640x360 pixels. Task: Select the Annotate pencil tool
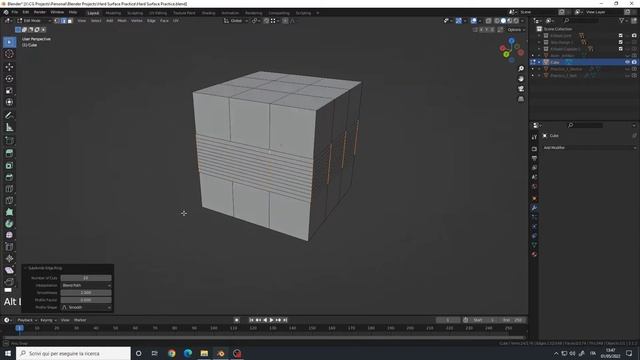pyautogui.click(x=9, y=116)
